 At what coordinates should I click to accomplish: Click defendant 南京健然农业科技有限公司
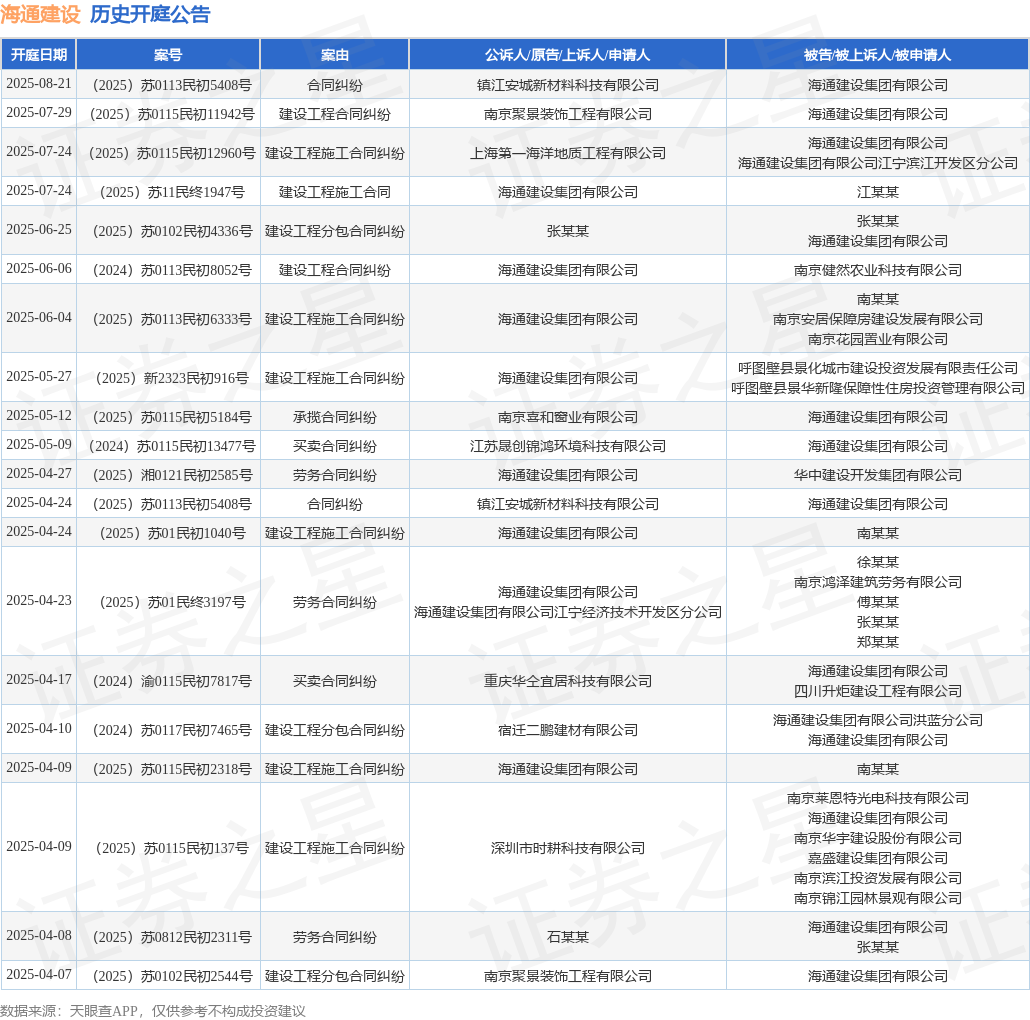(x=878, y=271)
